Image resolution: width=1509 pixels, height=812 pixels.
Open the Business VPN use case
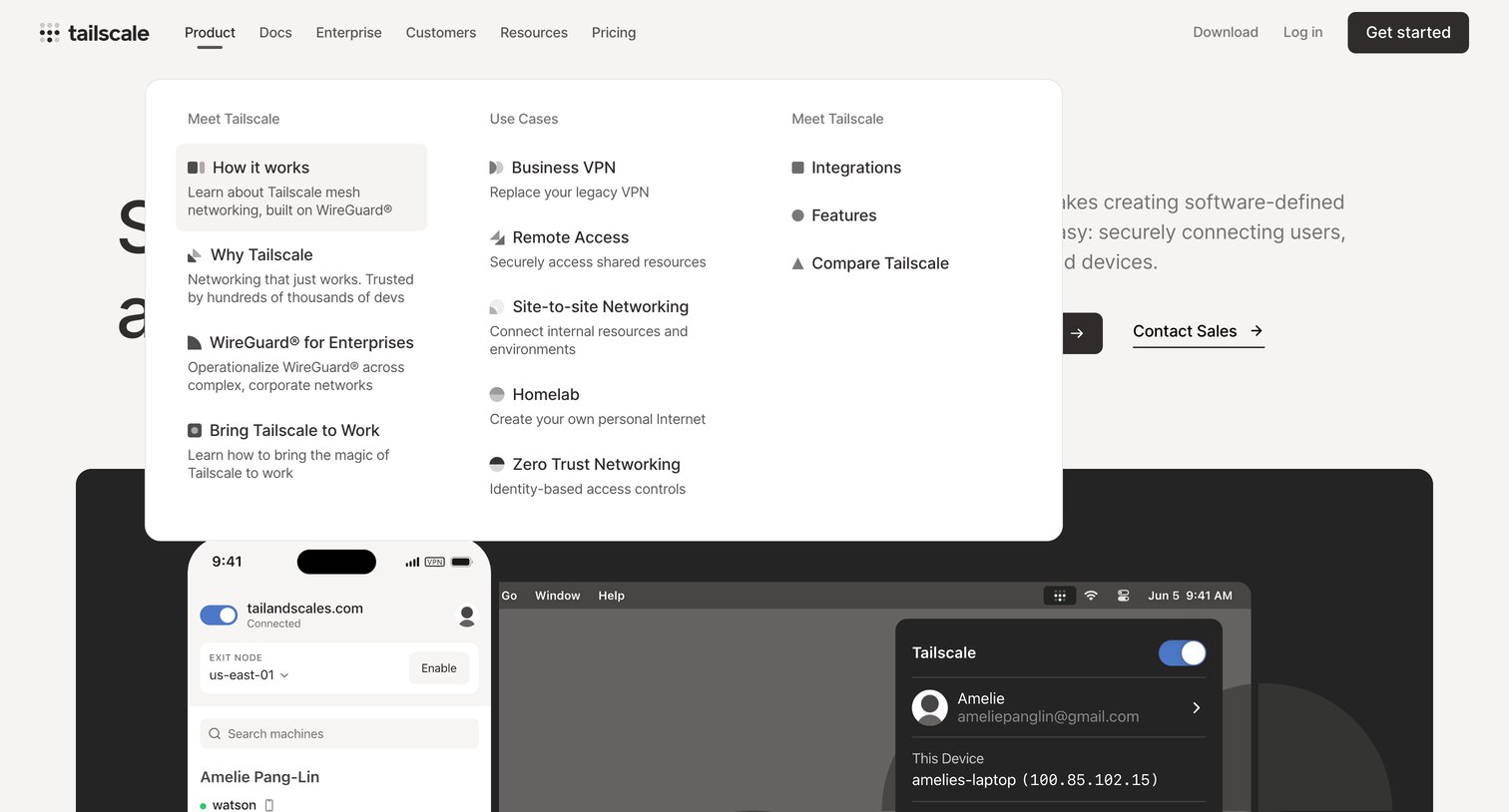[569, 180]
